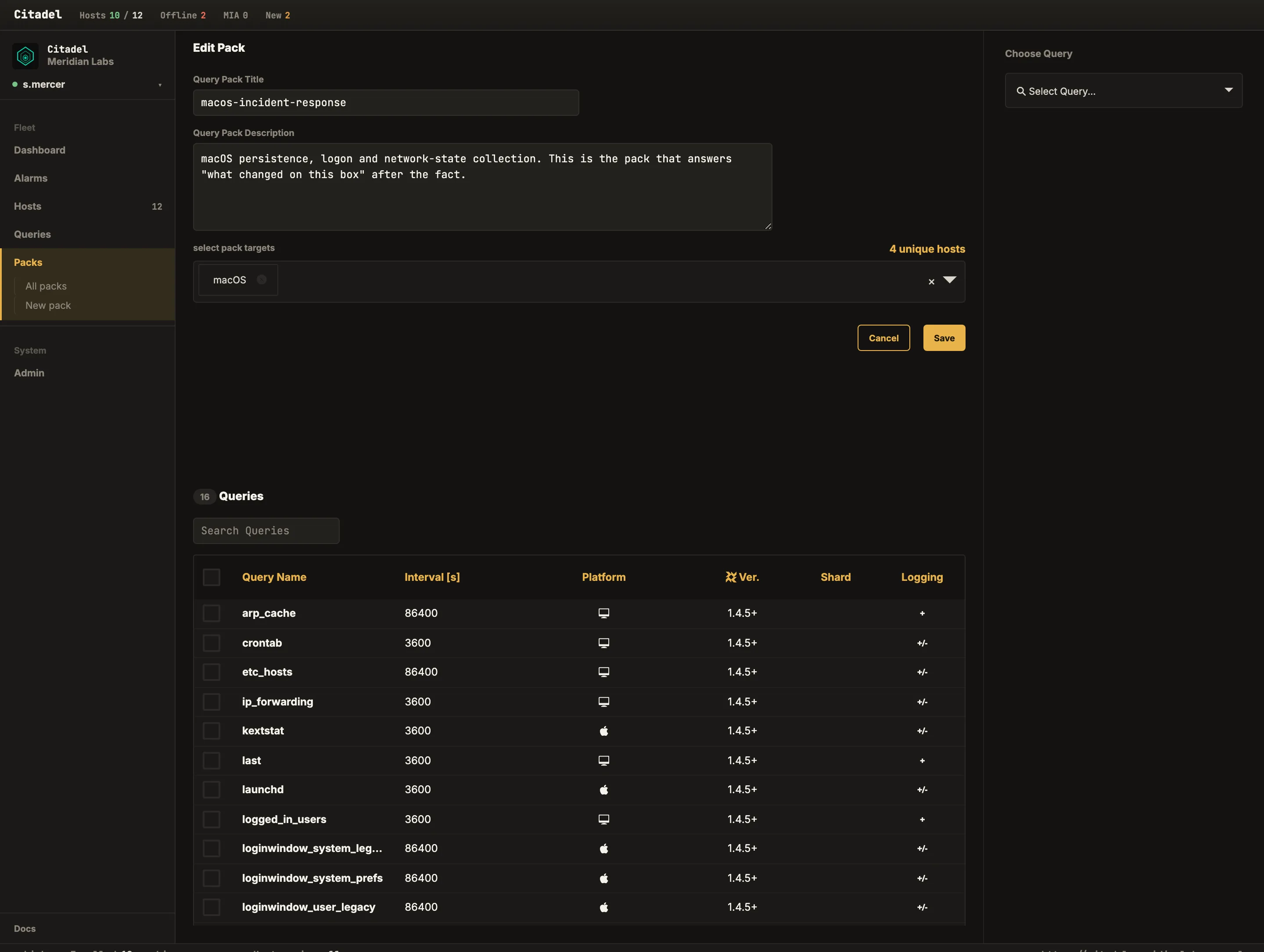The height and width of the screenshot is (952, 1264).
Task: Open New pack
Action: point(48,305)
